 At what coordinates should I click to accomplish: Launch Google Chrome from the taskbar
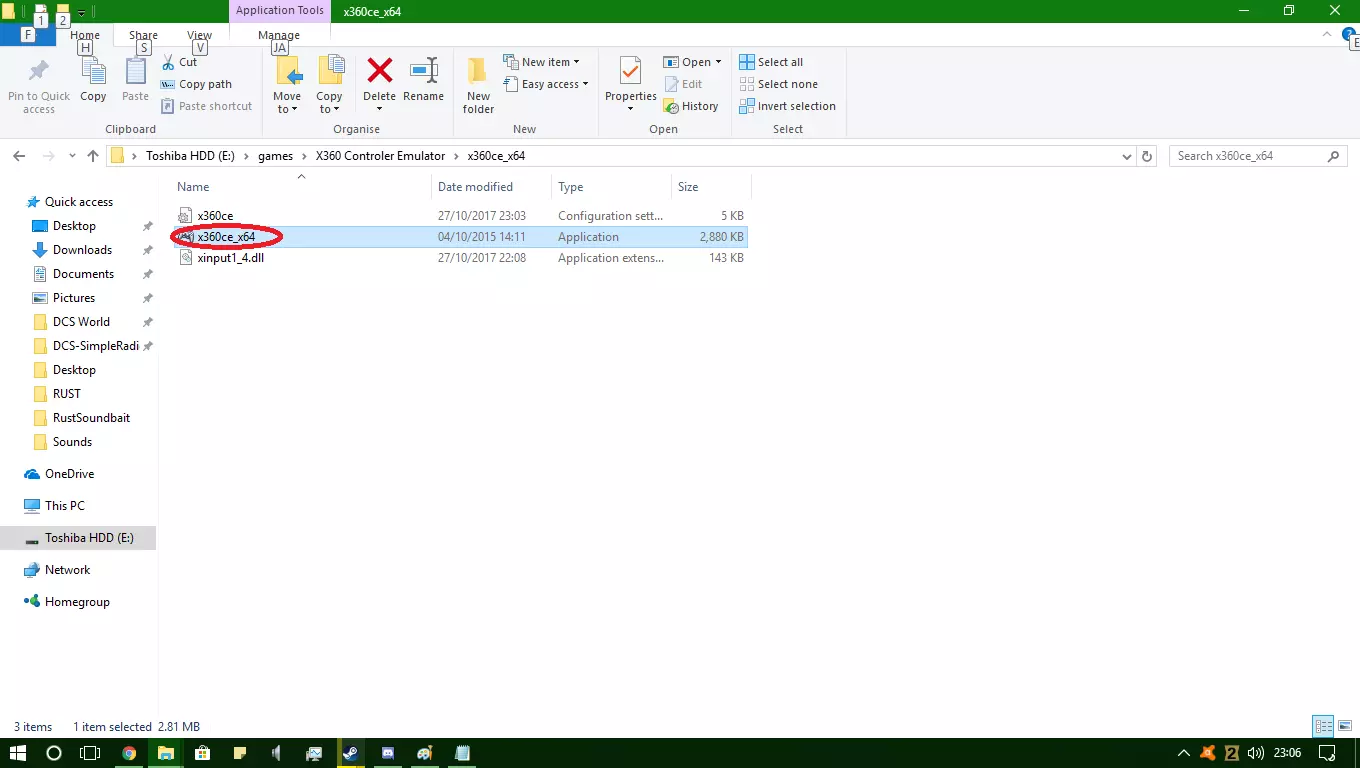point(129,753)
